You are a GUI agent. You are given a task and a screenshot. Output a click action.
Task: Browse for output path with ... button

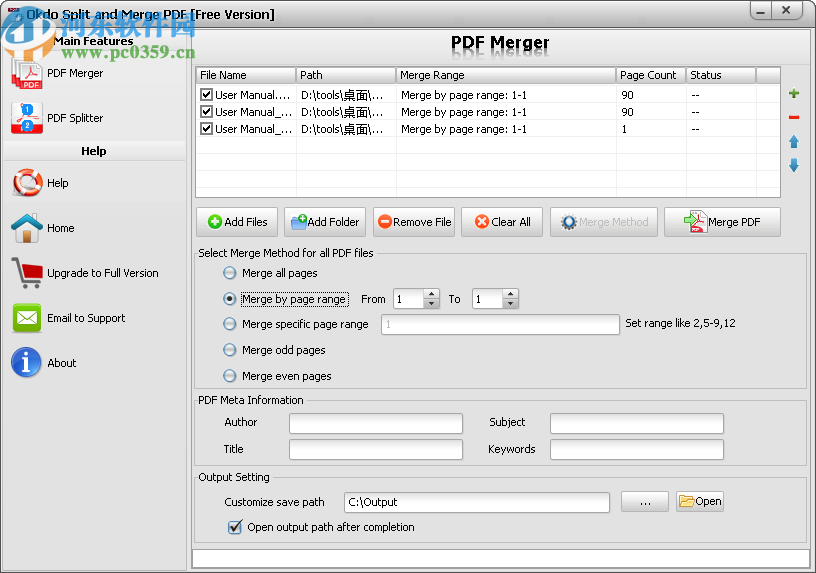pyautogui.click(x=645, y=502)
